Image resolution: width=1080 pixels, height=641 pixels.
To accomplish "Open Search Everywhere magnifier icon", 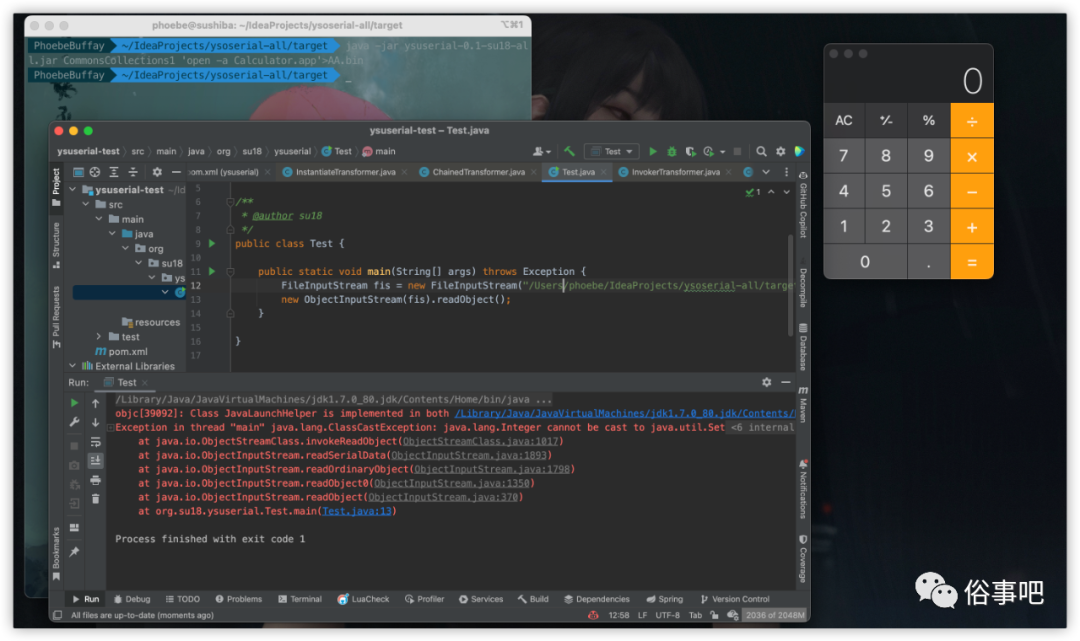I will pos(761,151).
